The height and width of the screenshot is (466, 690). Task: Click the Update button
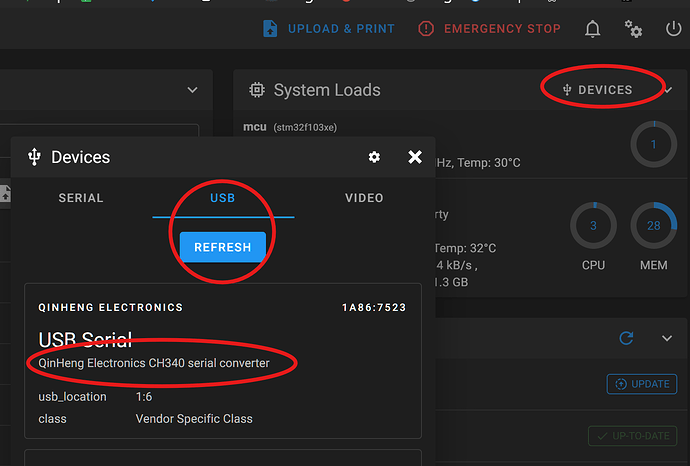(642, 384)
